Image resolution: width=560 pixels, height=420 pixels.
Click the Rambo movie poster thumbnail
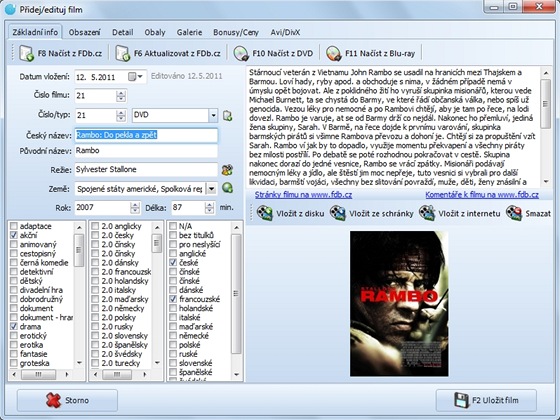[399, 304]
